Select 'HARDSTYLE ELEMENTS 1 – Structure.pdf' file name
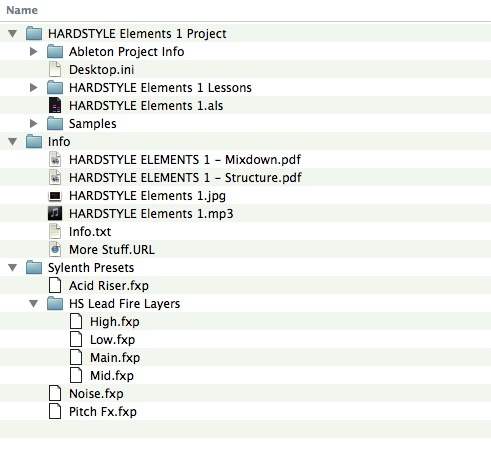 click(x=185, y=178)
